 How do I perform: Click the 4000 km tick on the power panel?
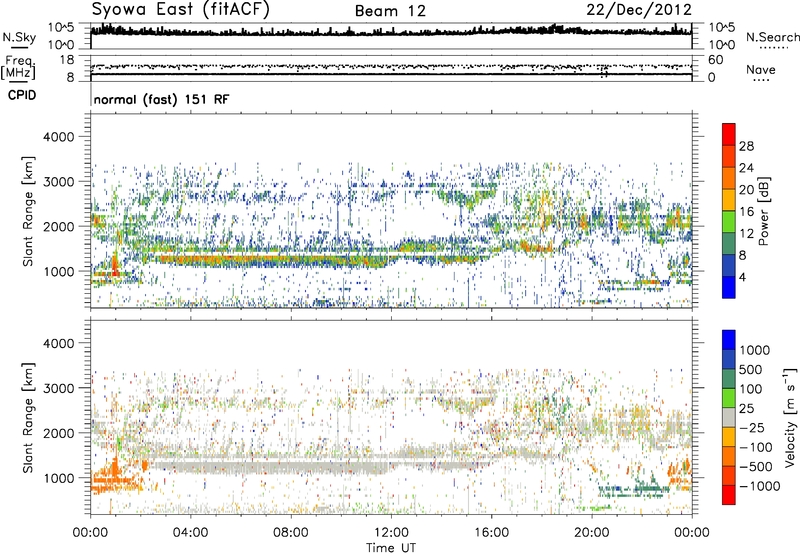pos(59,137)
